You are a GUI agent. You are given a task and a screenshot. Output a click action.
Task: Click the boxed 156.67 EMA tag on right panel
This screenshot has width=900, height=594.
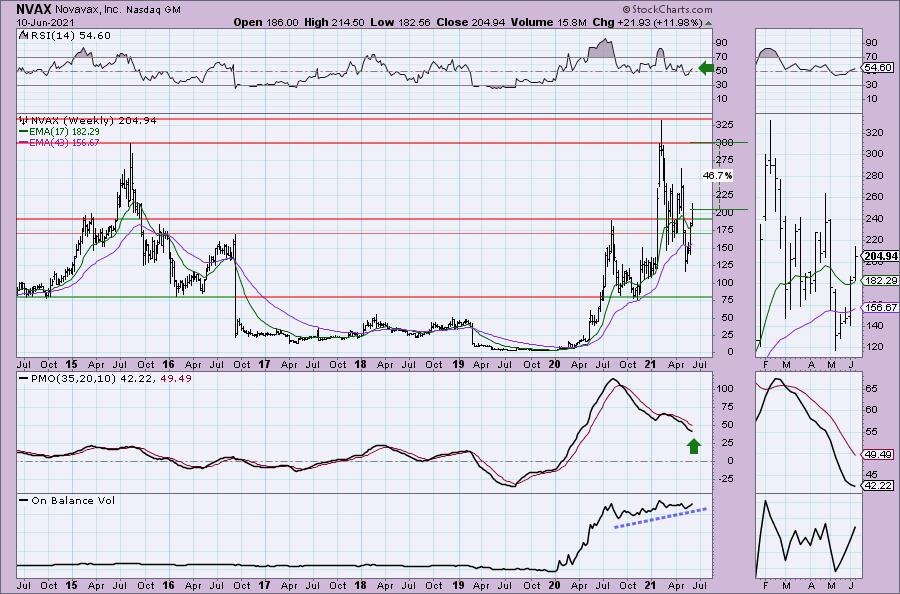coord(881,308)
